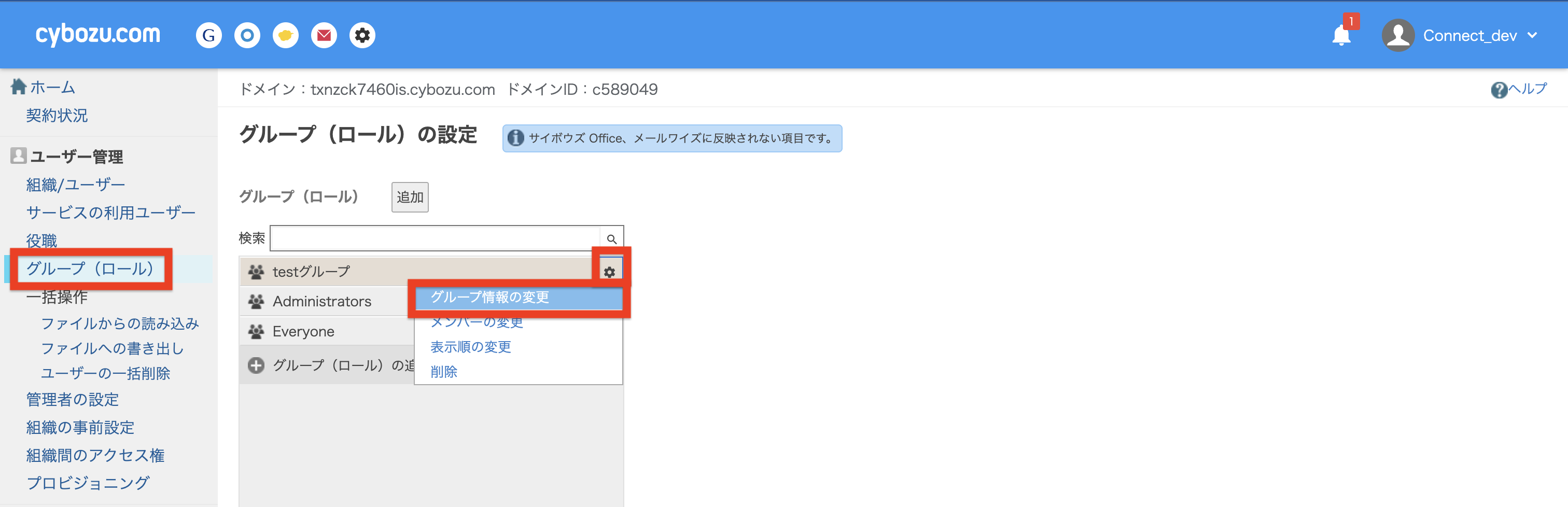Open 組織の事前設定 sidebar link

(80, 427)
